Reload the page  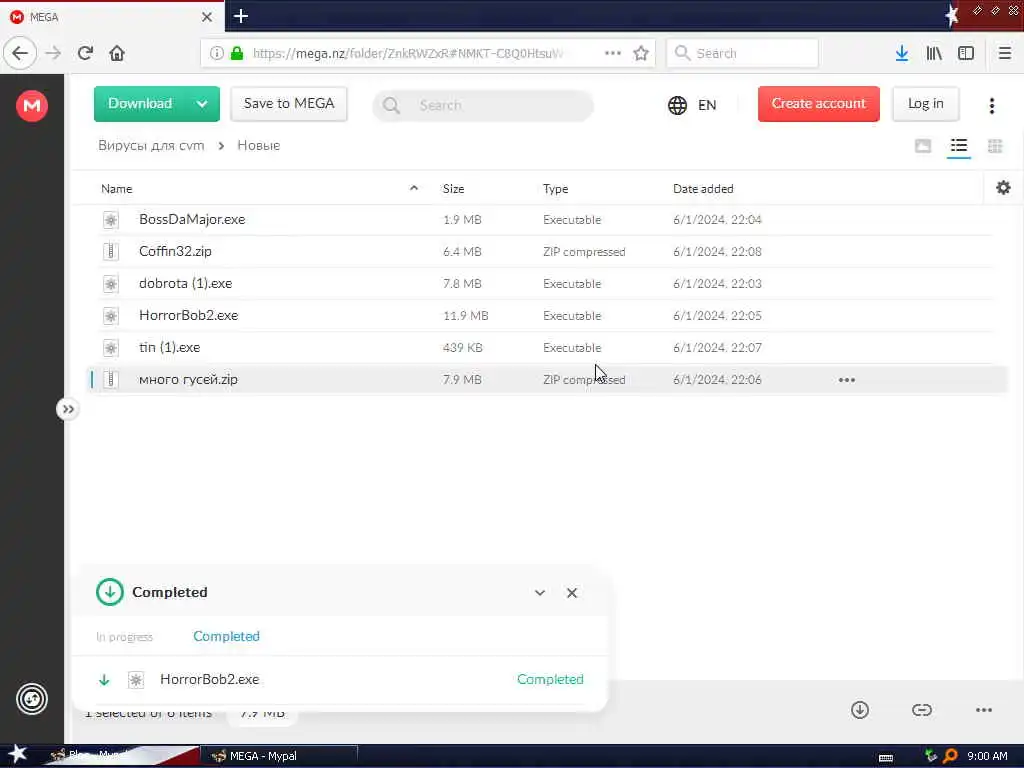coord(86,53)
